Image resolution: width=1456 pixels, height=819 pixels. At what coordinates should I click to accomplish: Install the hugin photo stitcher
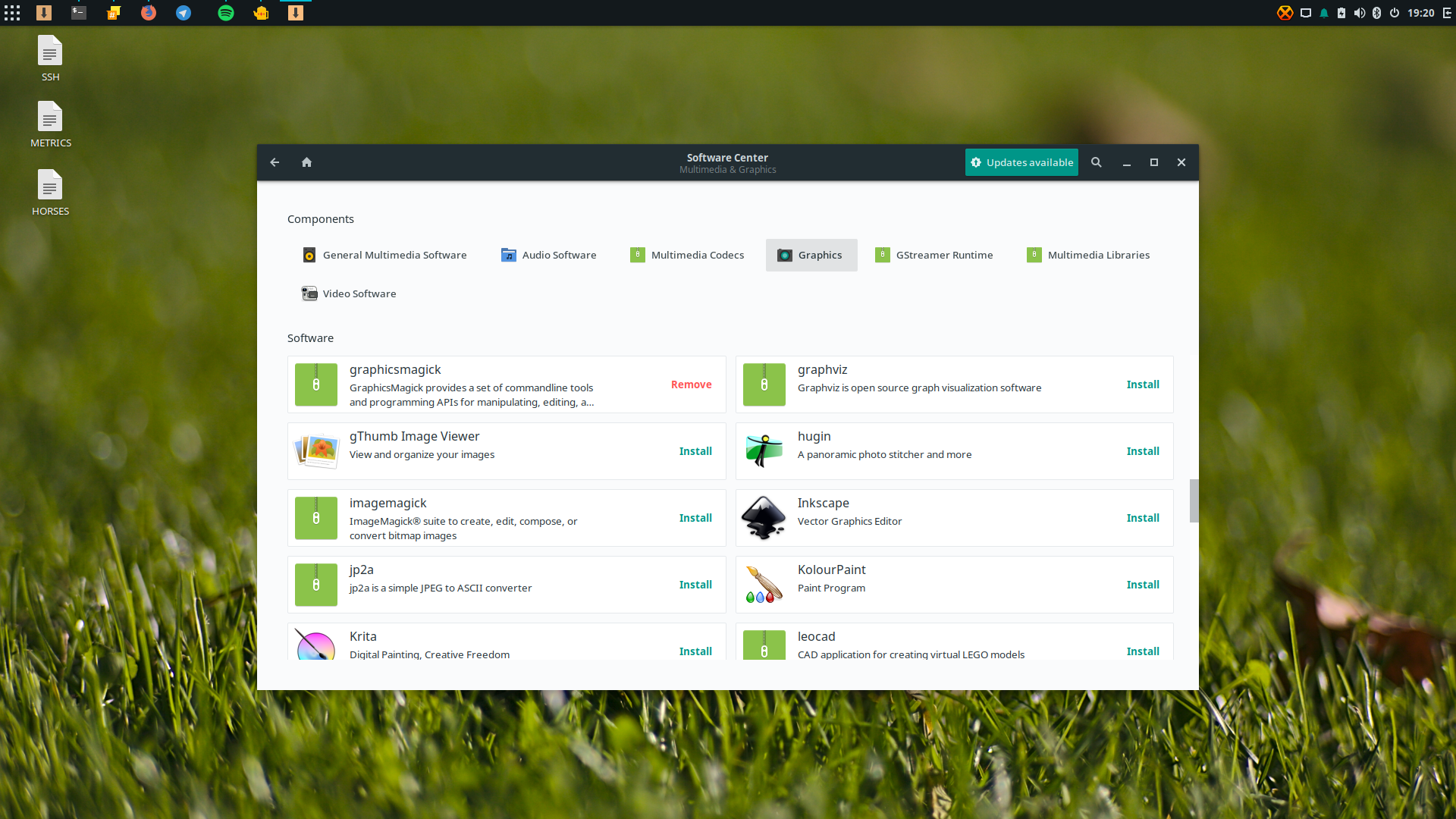pyautogui.click(x=1143, y=451)
